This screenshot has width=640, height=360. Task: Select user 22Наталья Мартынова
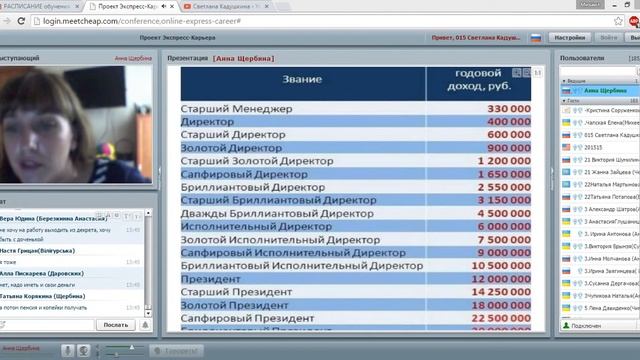[600, 184]
